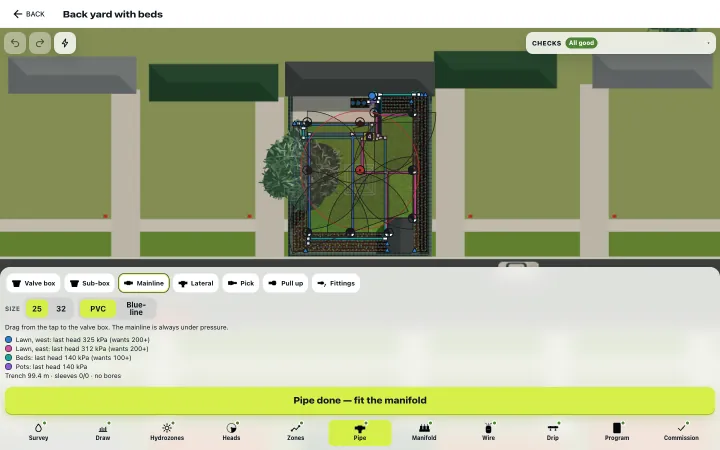Switch pipe material to Blue-line
The image size is (720, 450).
tap(136, 309)
